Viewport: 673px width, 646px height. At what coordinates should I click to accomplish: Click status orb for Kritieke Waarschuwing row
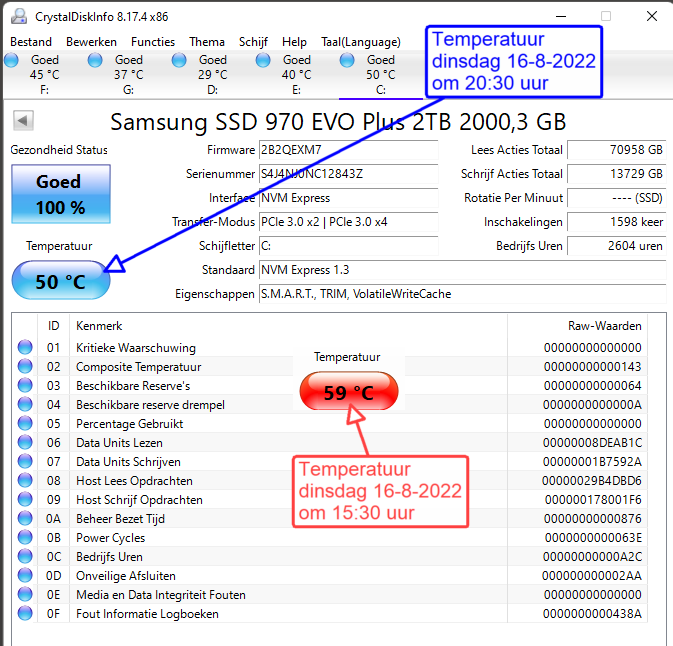(25, 347)
